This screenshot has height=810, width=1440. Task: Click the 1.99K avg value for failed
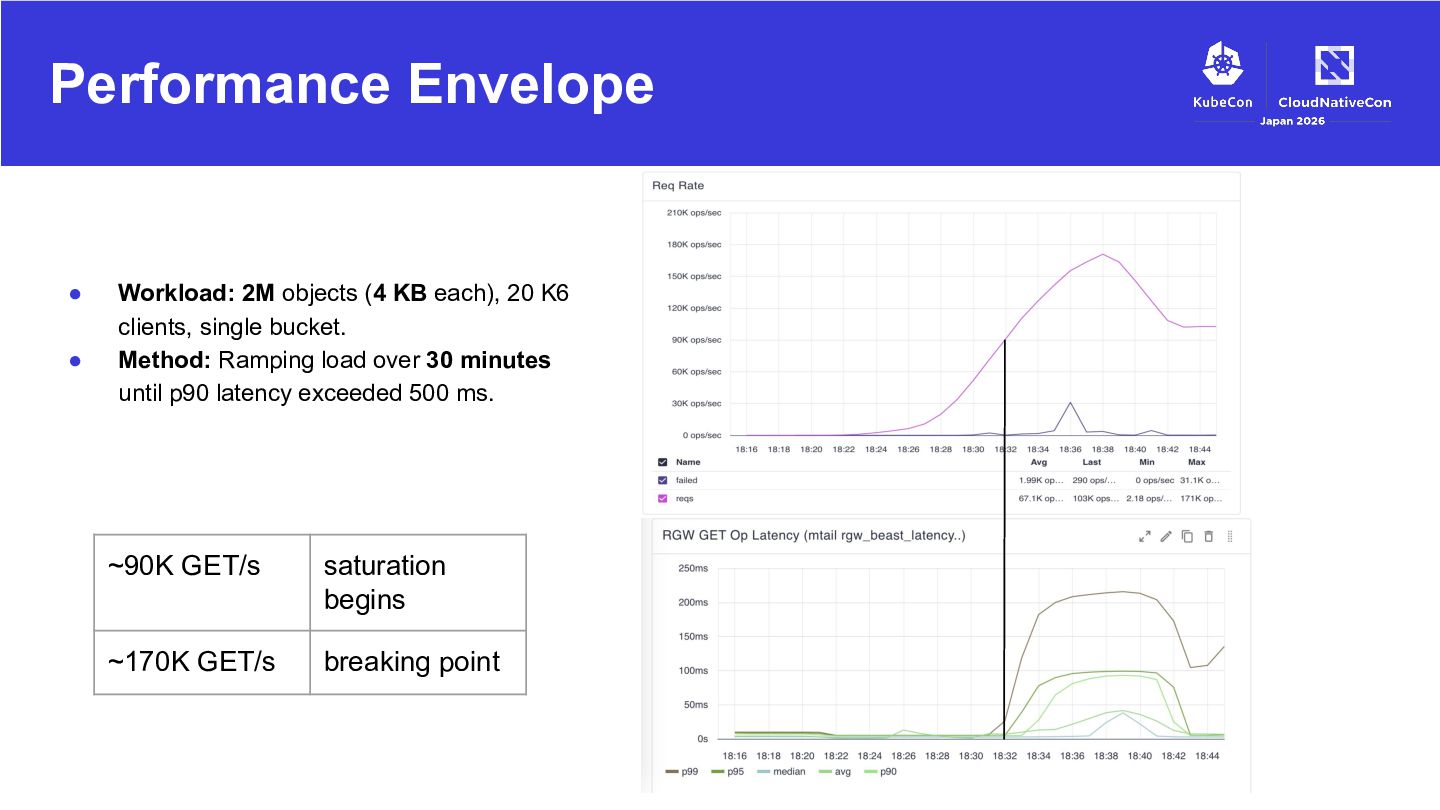pyautogui.click(x=1041, y=481)
